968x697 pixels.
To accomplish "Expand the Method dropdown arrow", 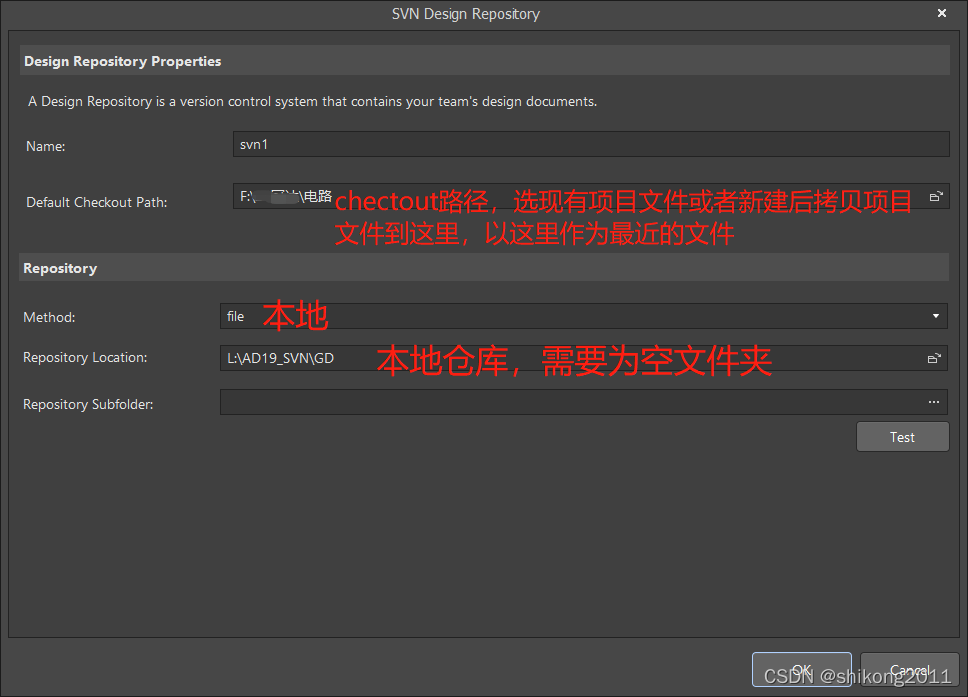I will coord(935,317).
